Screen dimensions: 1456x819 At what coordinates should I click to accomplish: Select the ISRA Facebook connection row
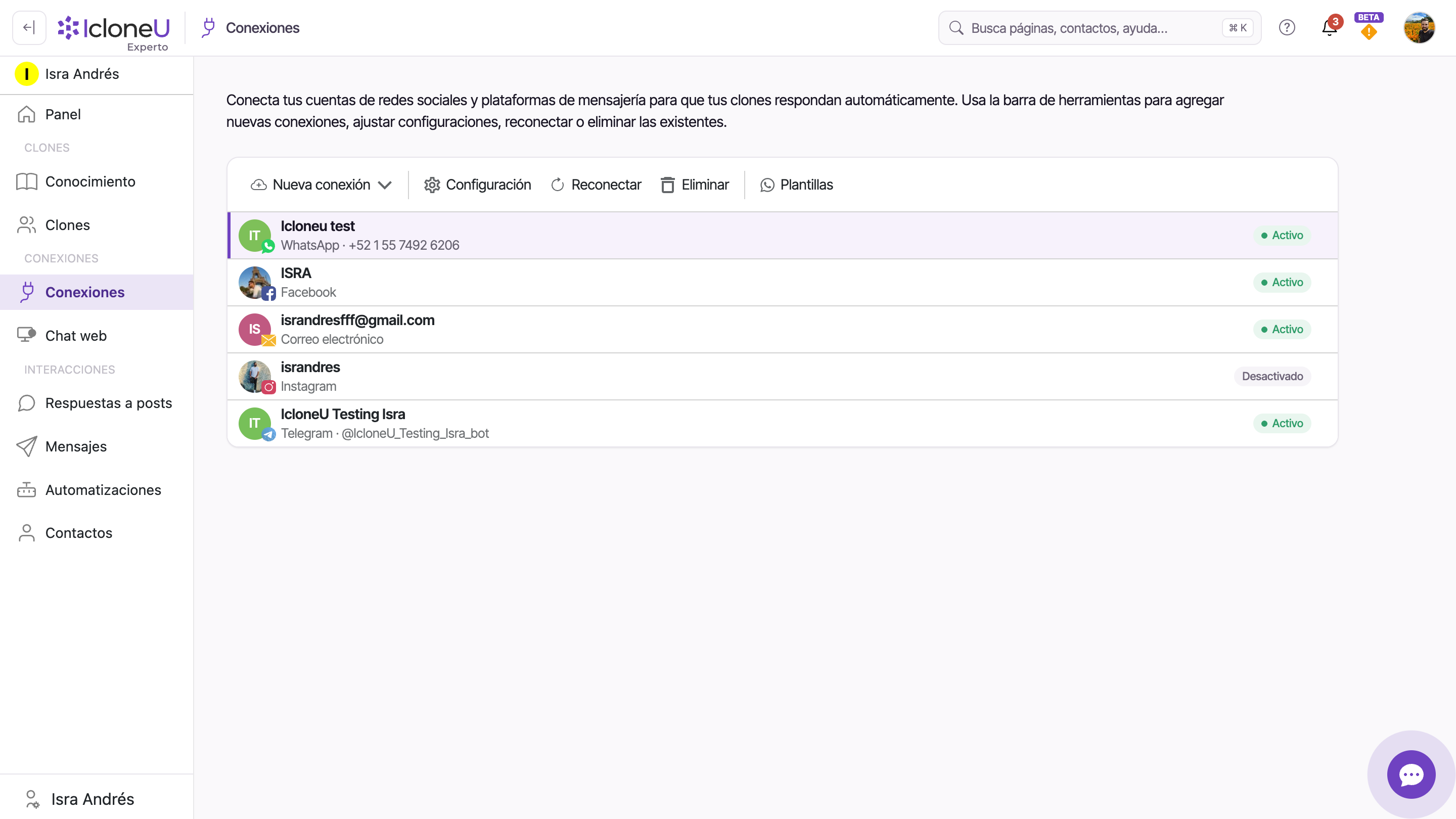pyautogui.click(x=782, y=283)
